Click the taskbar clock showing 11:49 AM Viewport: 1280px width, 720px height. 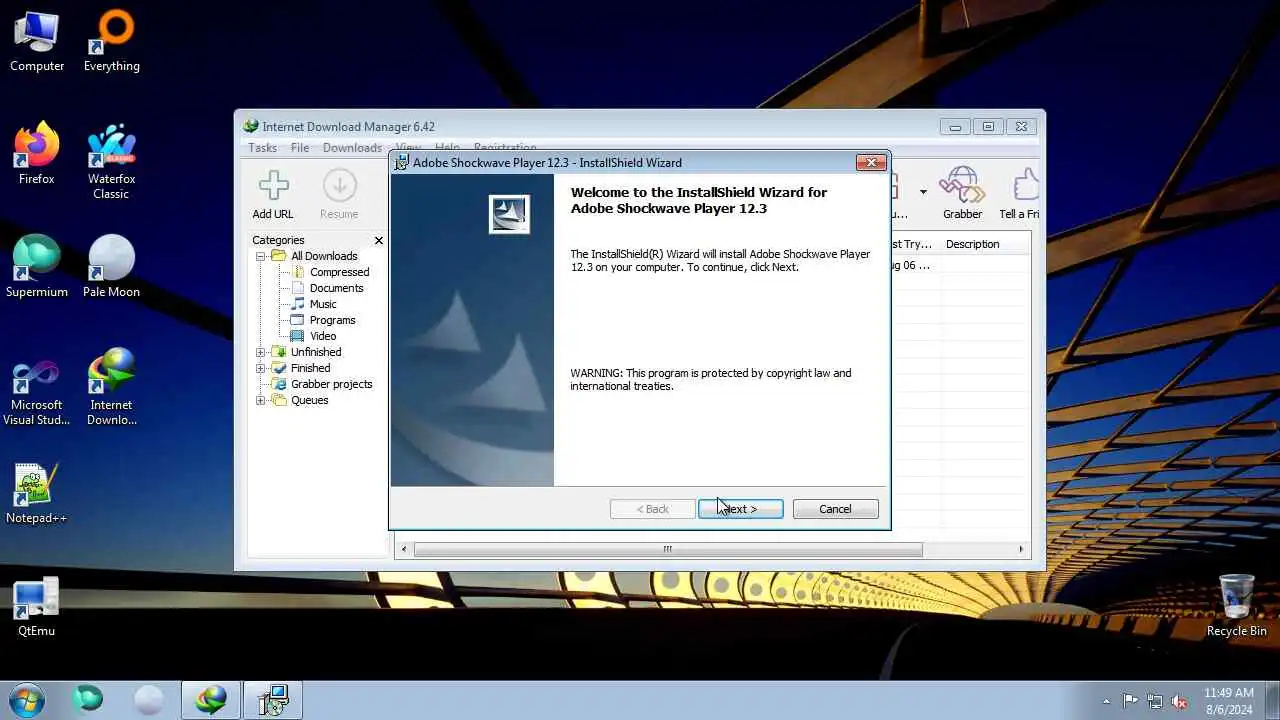click(x=1229, y=700)
